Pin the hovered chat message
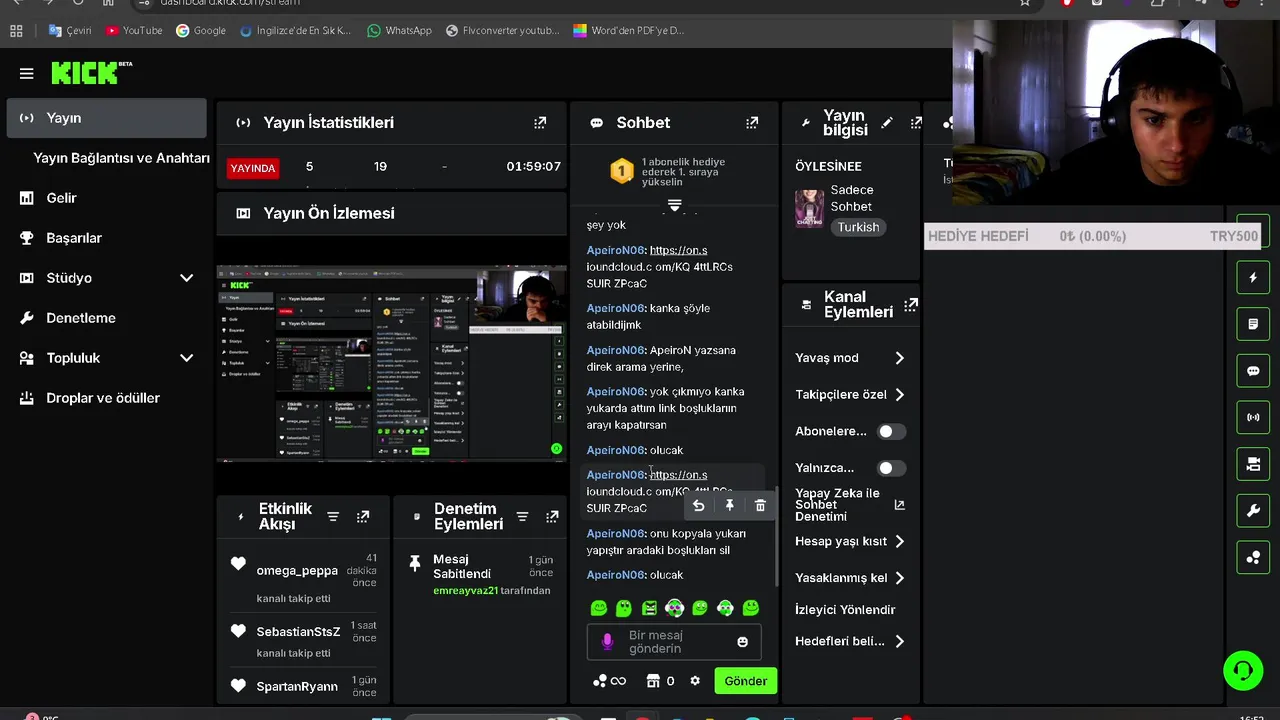The image size is (1280, 720). click(730, 506)
